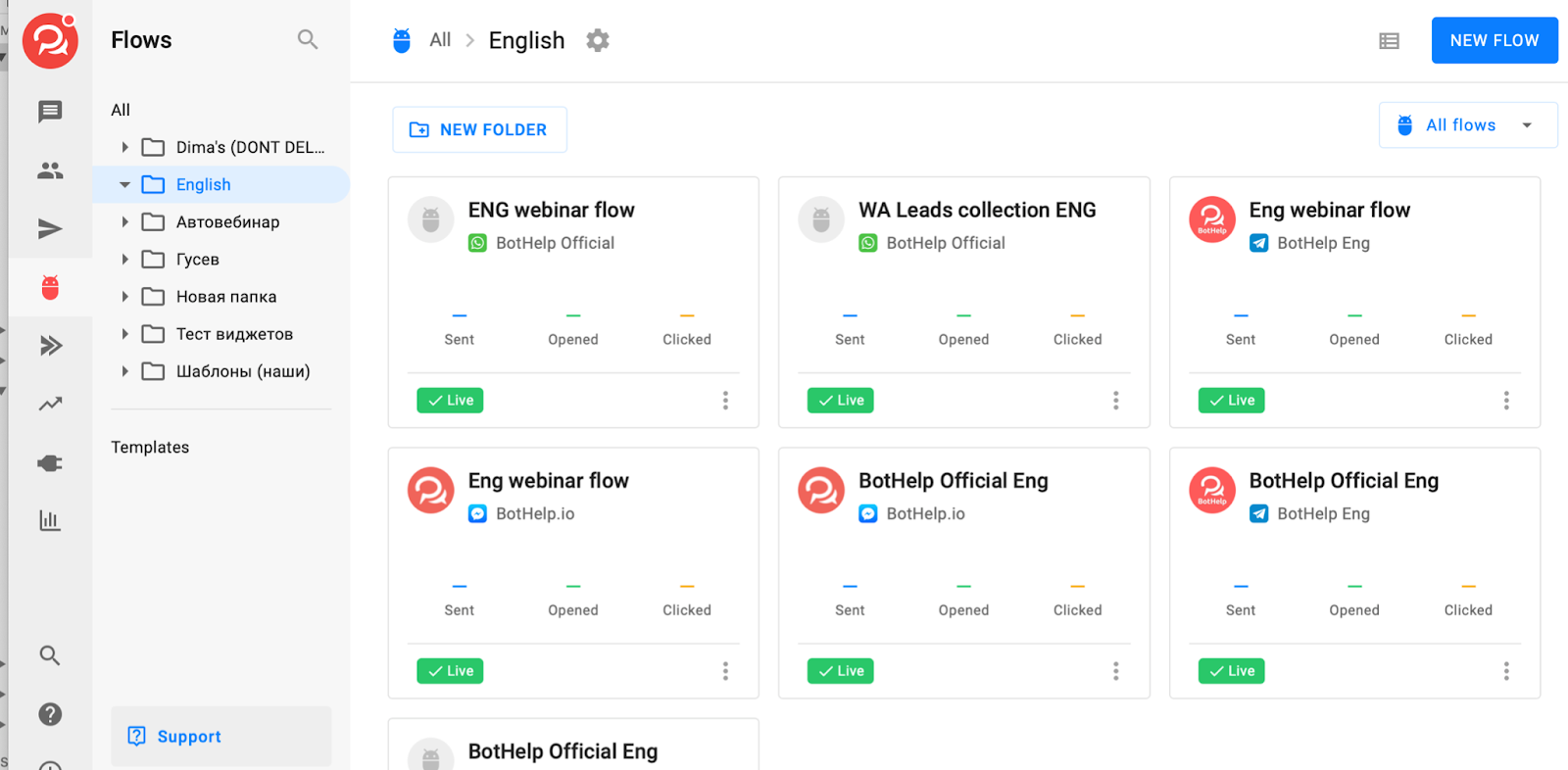This screenshot has width=1568, height=770.
Task: Open the integrations plug icon
Action: [50, 462]
